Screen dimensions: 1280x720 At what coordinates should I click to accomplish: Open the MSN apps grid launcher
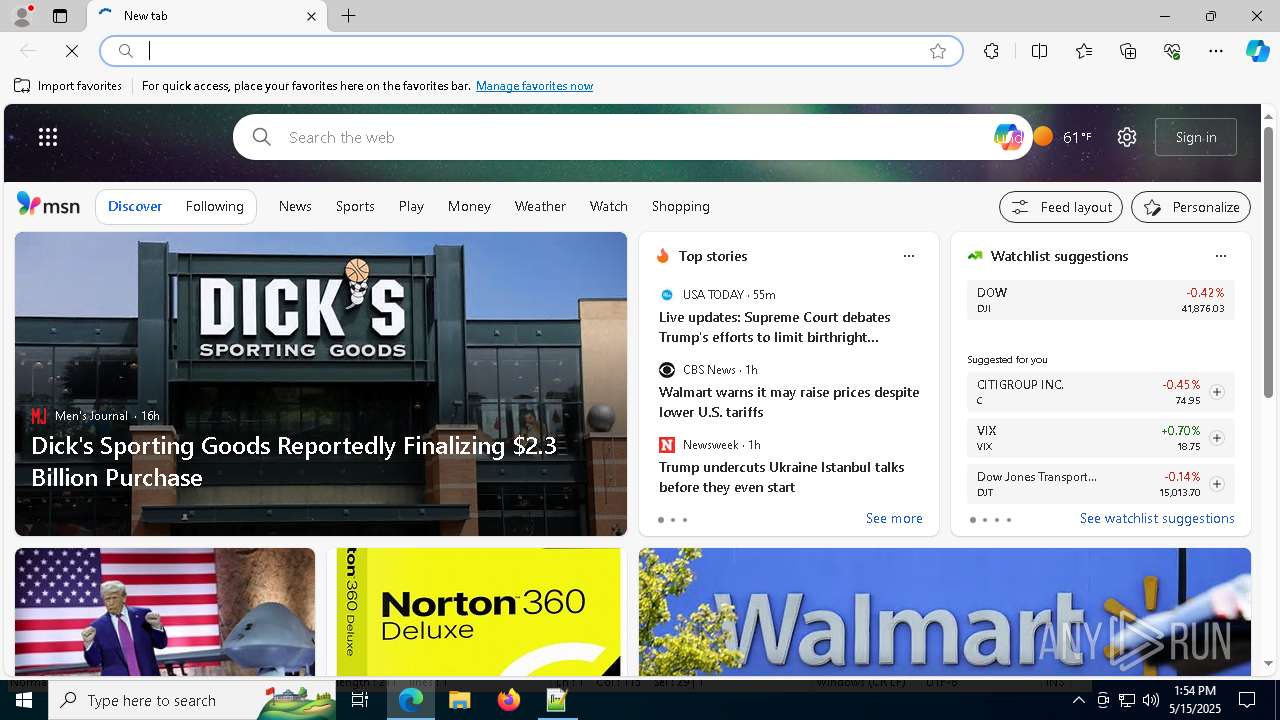[48, 137]
